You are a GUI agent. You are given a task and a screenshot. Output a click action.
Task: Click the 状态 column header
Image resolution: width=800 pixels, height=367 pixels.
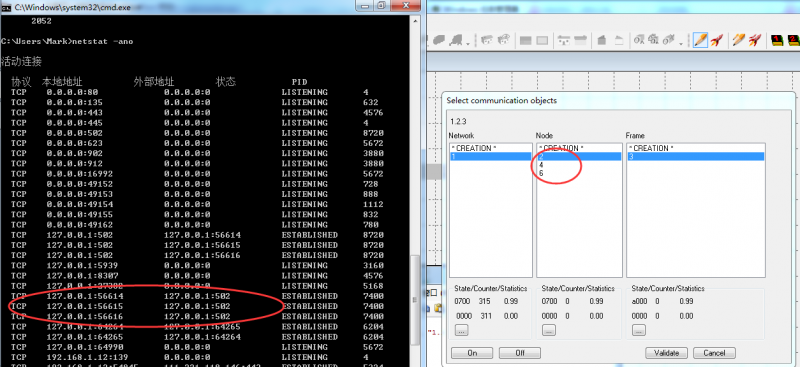coord(226,82)
